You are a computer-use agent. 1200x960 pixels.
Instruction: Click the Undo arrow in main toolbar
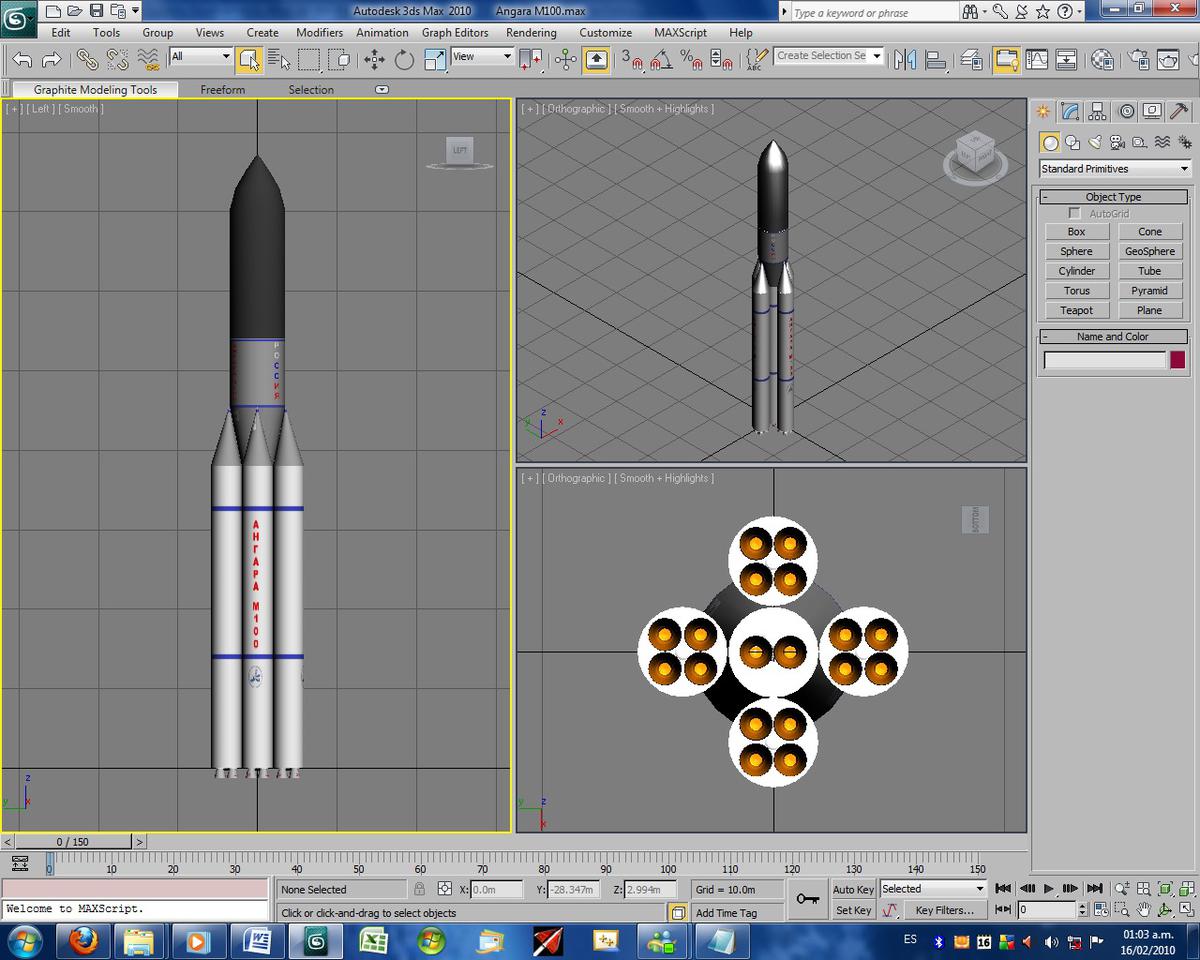point(22,60)
